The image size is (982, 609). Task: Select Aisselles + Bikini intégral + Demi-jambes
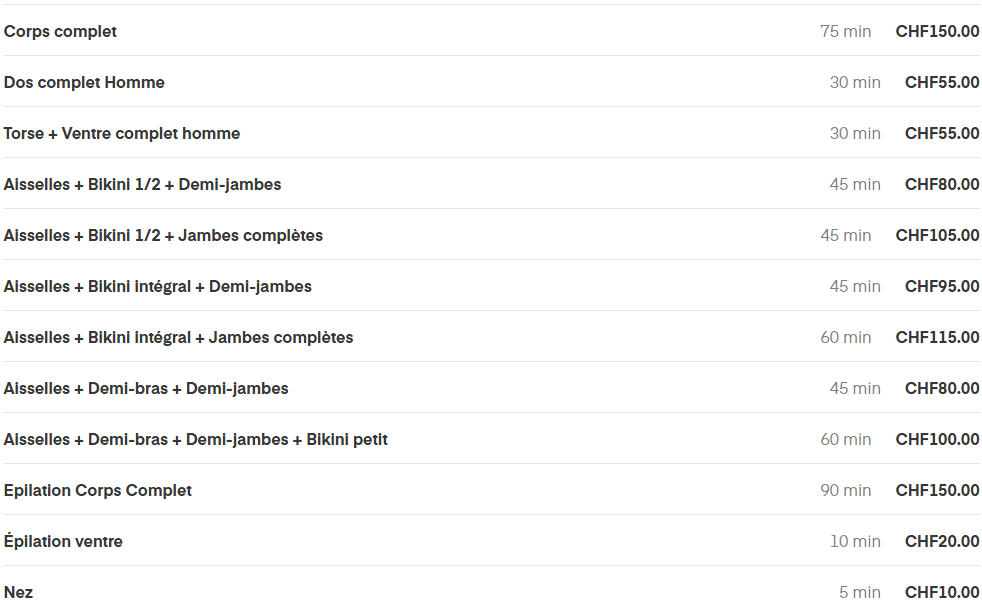(x=158, y=286)
